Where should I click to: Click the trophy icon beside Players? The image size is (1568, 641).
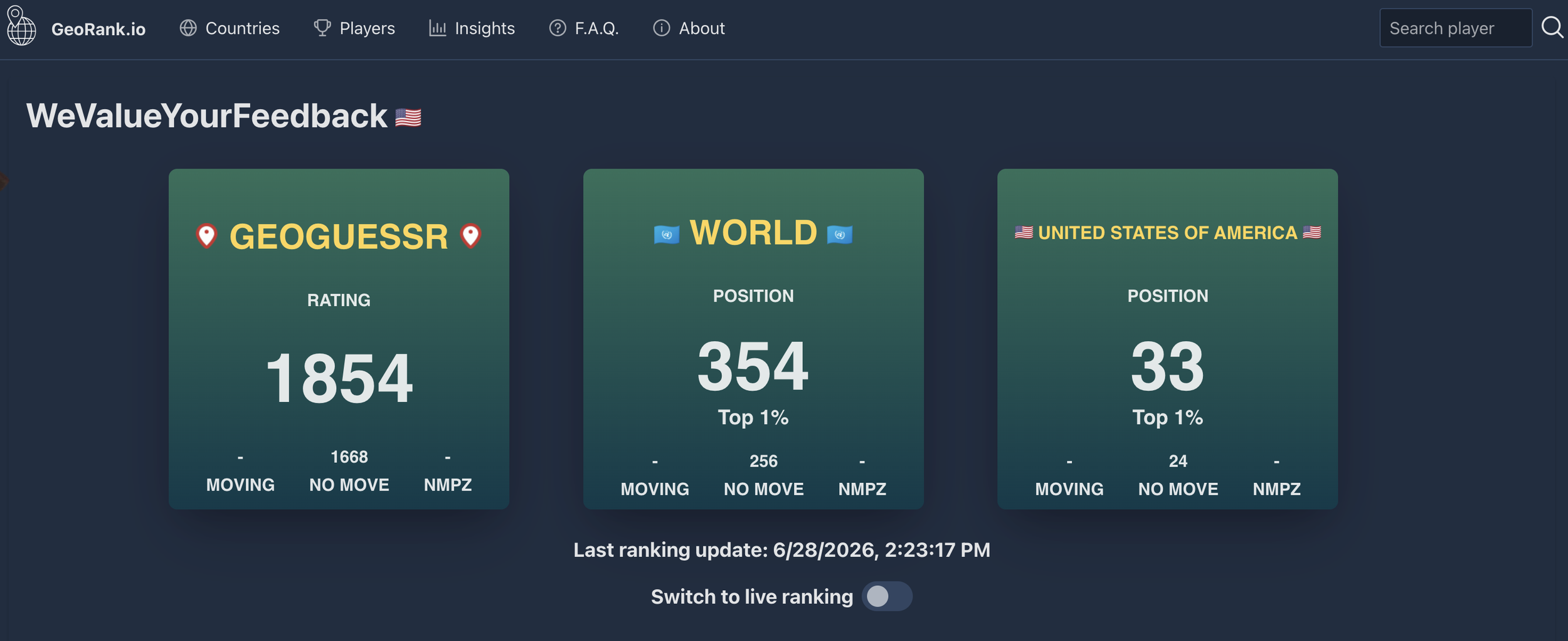322,28
